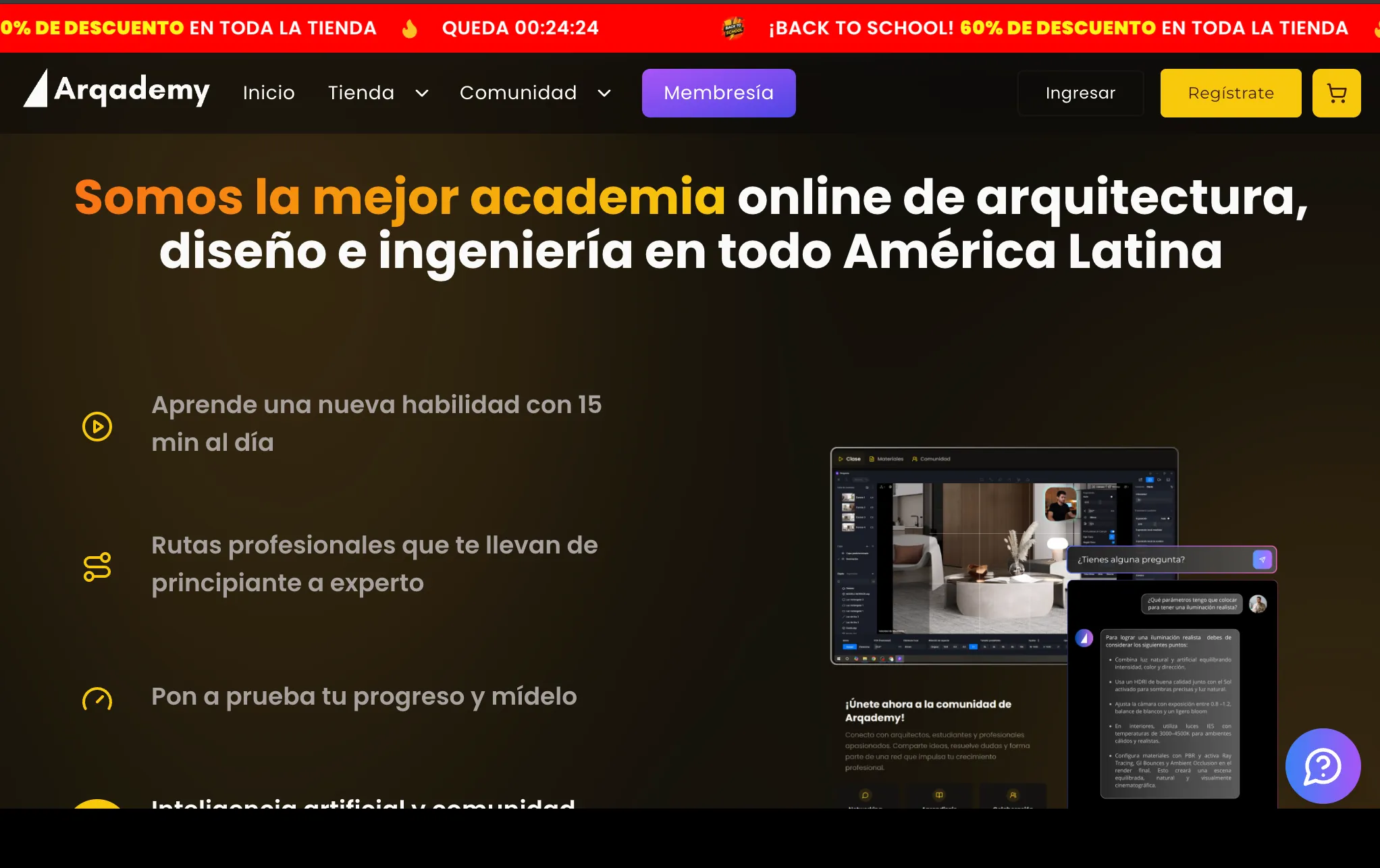Click 'Aprende una nueva habilidad con 15 min al día'
Image resolution: width=1380 pixels, height=868 pixels.
(x=377, y=423)
